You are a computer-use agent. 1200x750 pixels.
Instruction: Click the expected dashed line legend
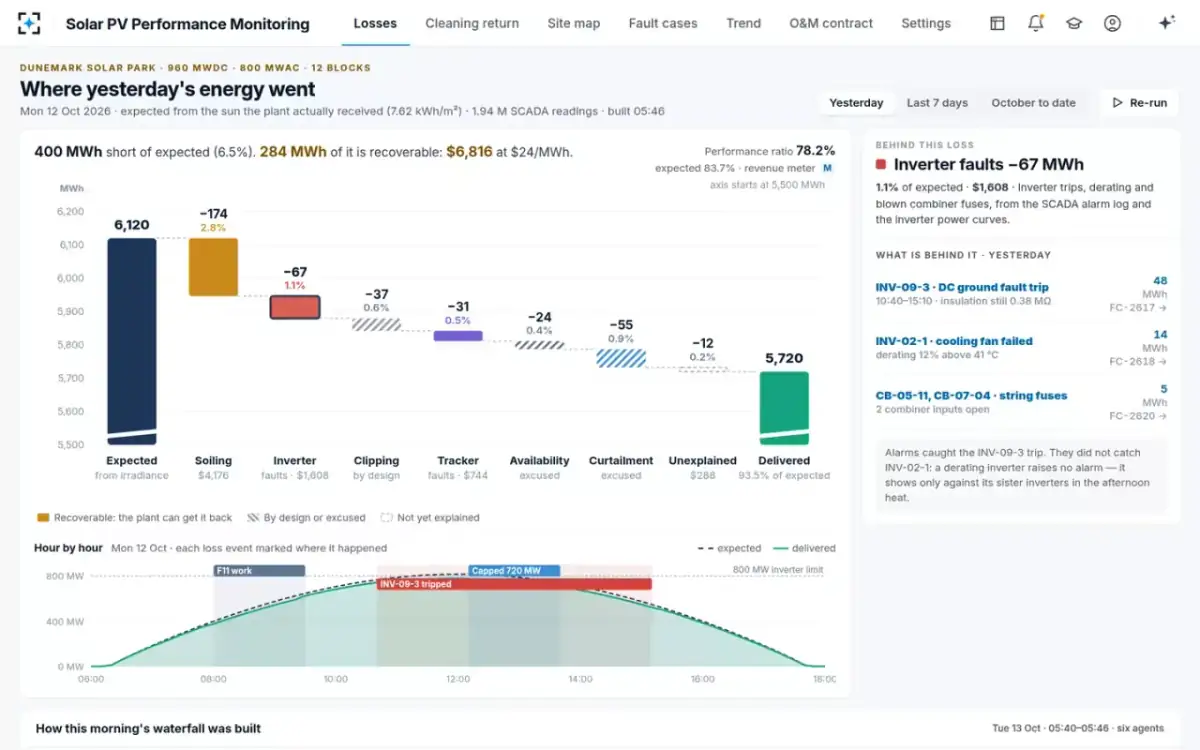[729, 548]
